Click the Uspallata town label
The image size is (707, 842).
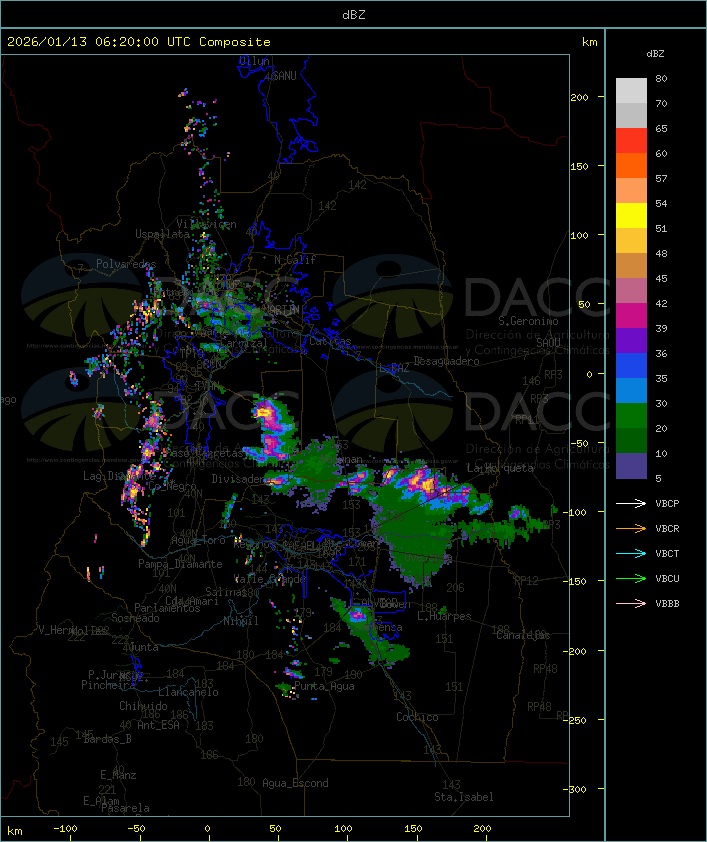(162, 233)
